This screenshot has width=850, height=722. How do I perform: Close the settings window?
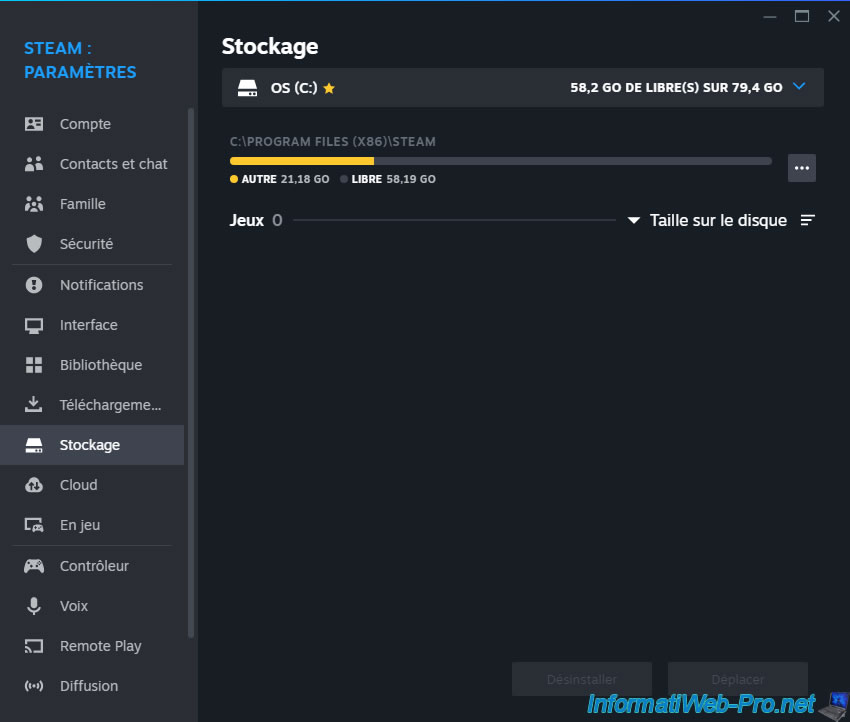pos(834,16)
